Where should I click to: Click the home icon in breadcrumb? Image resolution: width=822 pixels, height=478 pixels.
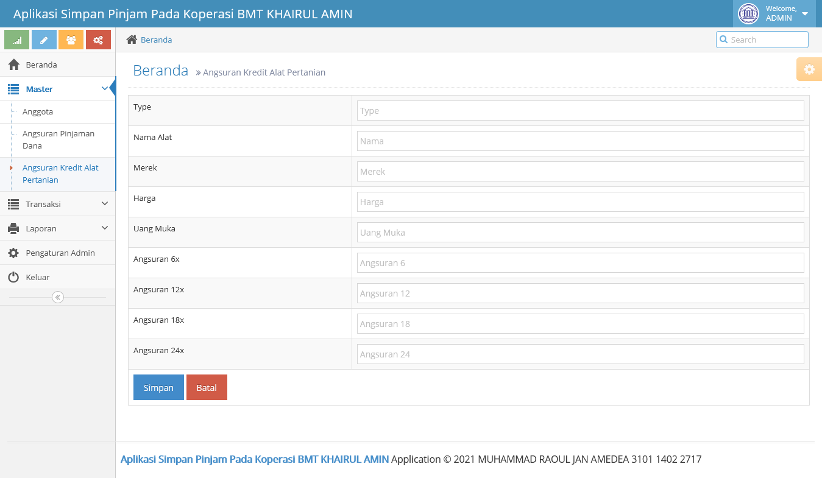[132, 39]
